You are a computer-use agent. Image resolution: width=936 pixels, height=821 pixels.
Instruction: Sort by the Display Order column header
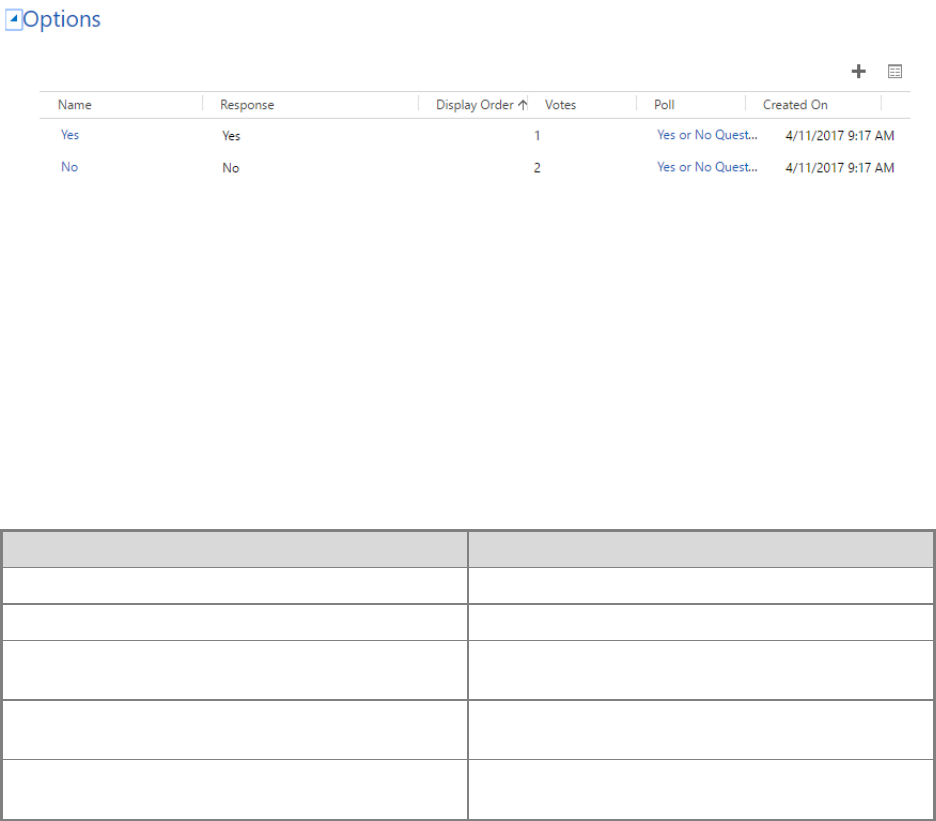[x=474, y=105]
